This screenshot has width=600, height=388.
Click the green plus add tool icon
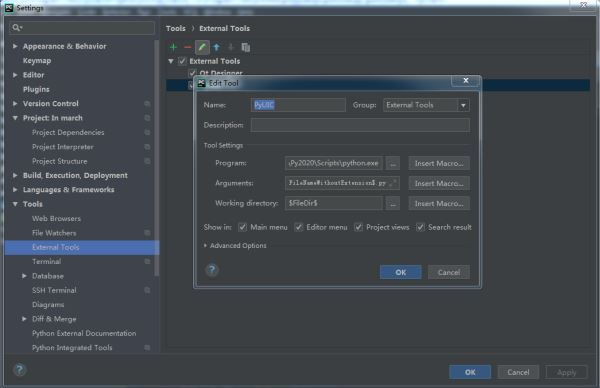(173, 47)
